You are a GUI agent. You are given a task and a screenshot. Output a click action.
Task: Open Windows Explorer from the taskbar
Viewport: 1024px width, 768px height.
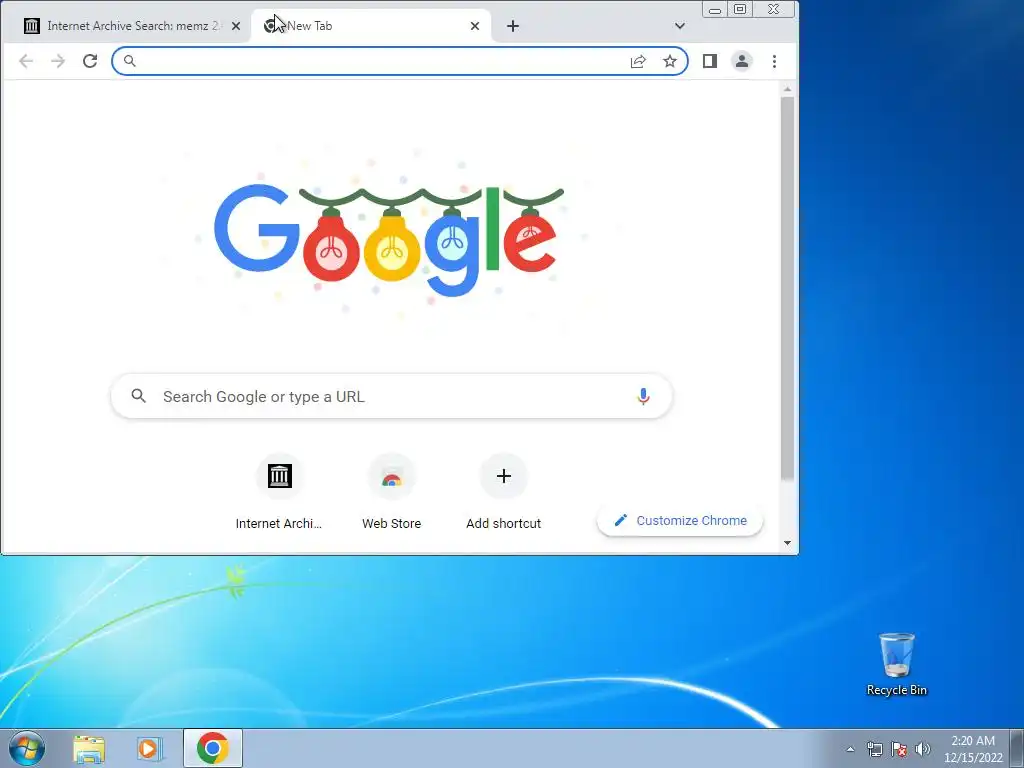coord(89,748)
